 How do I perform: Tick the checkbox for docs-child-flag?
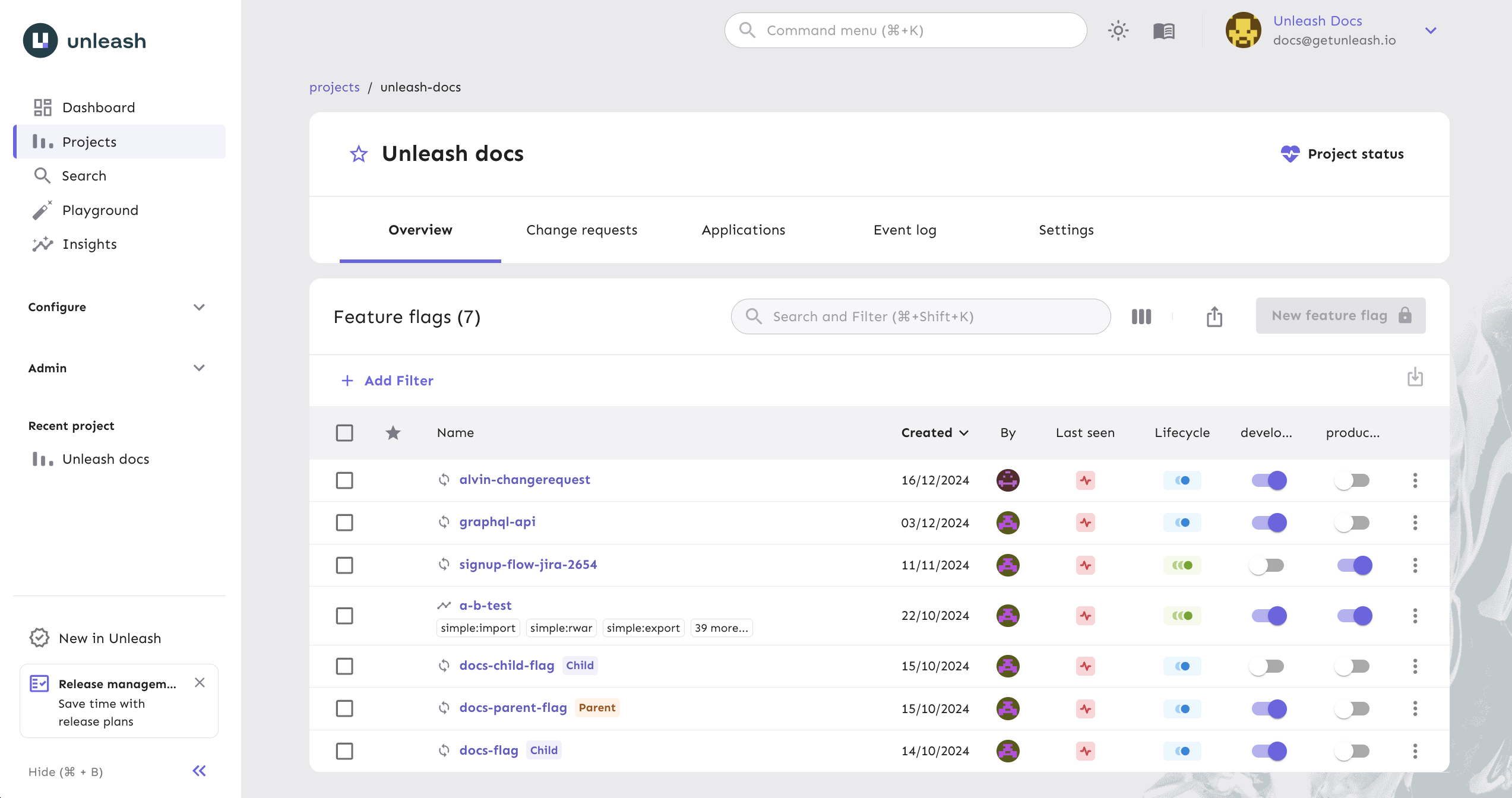pos(344,666)
